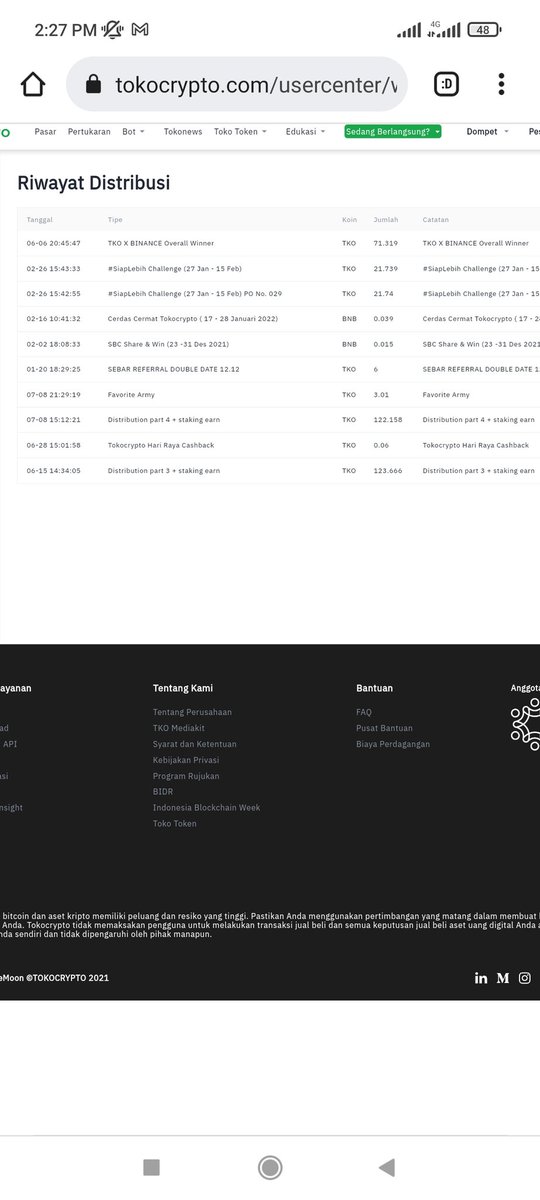Tap the muted bell icon in status bar
The height and width of the screenshot is (1200, 540).
tap(113, 30)
